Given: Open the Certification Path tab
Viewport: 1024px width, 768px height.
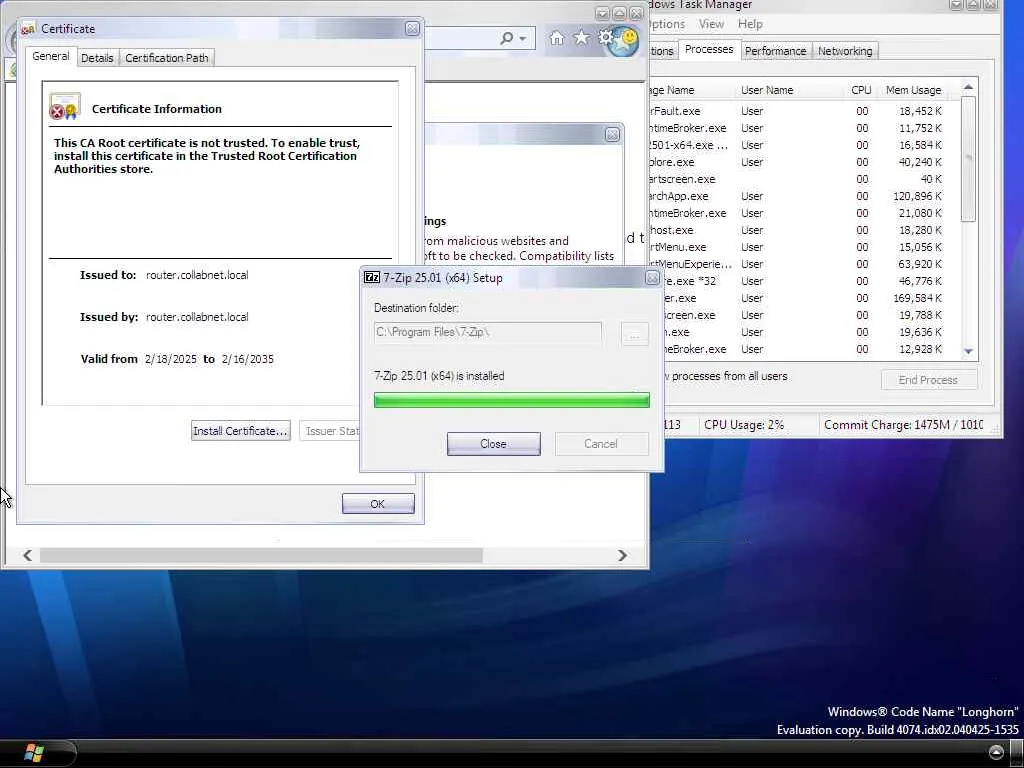Looking at the screenshot, I should point(167,57).
